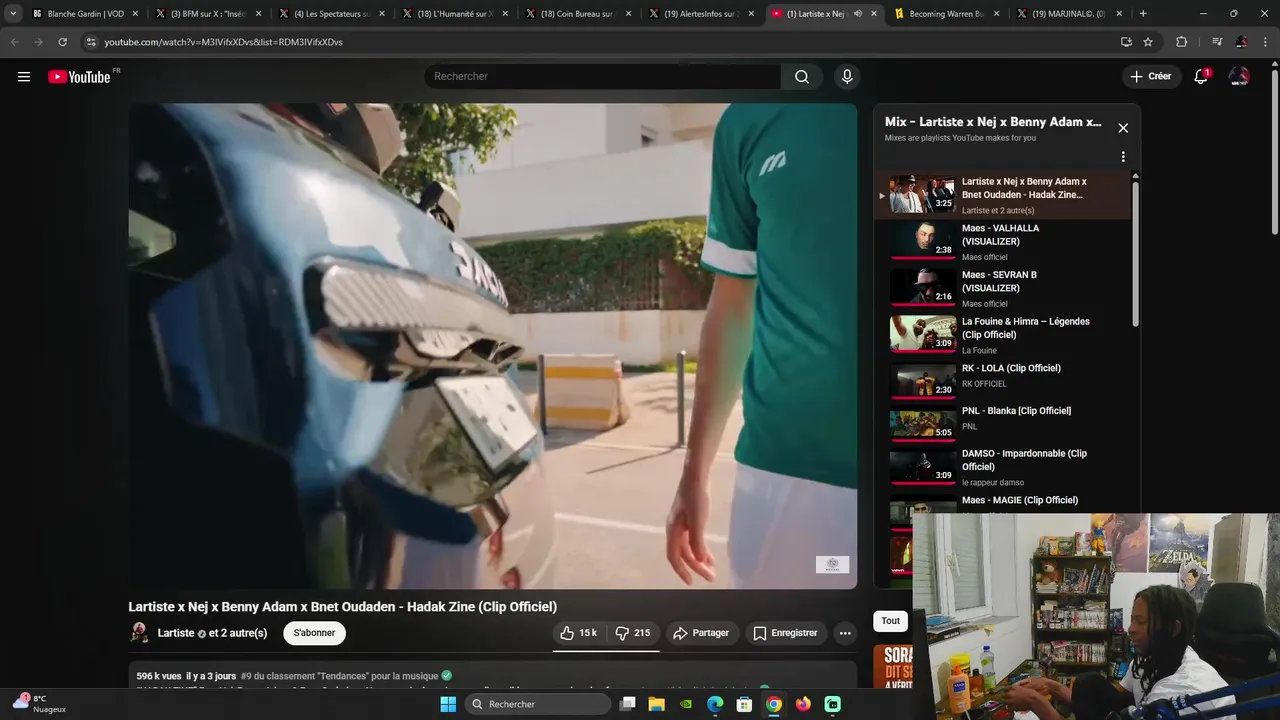Open the Créer button

pyautogui.click(x=1150, y=76)
